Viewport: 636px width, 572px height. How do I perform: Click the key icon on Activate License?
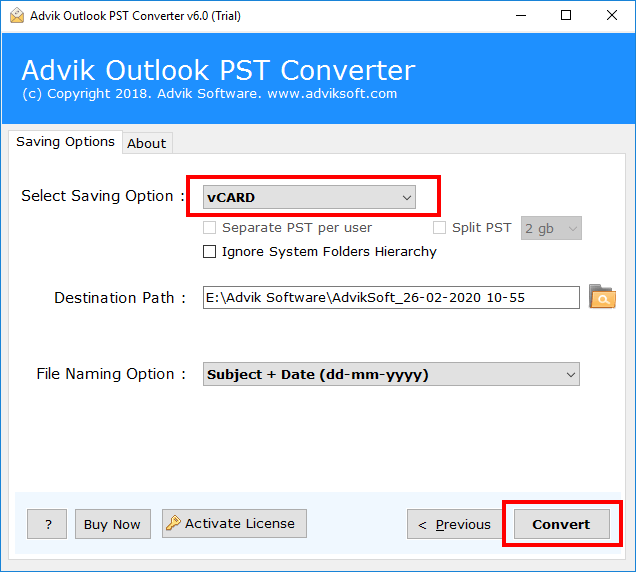coord(173,524)
